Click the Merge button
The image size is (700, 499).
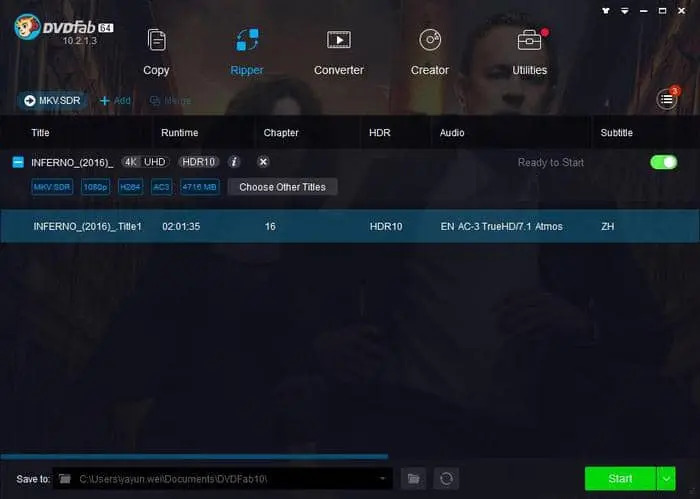171,101
